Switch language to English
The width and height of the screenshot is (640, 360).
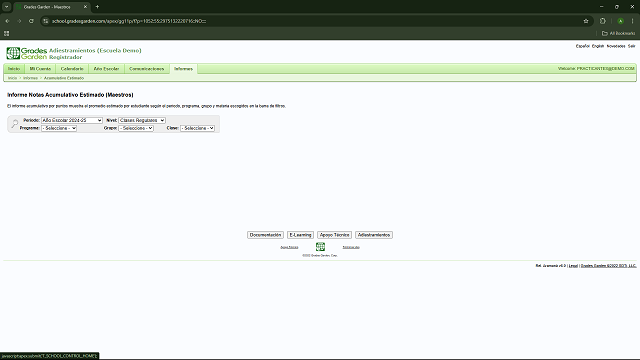(598, 46)
